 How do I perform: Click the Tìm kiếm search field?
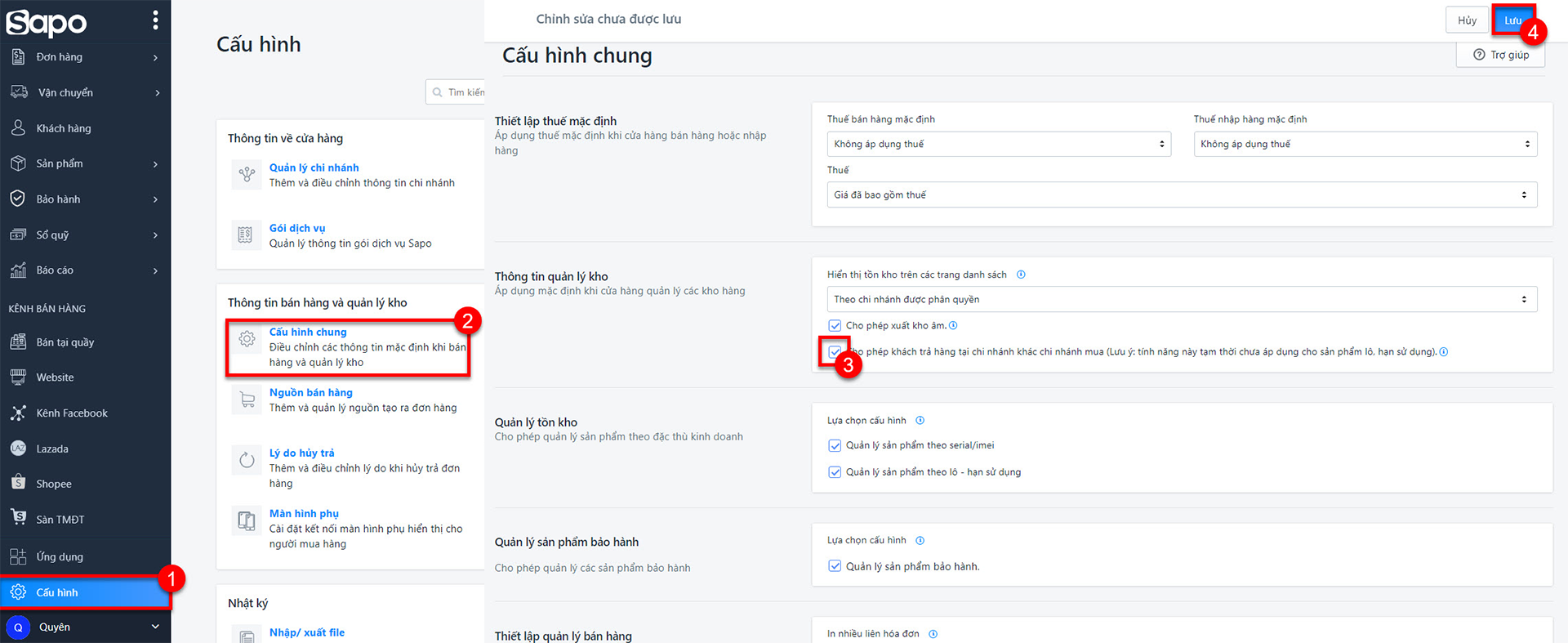pyautogui.click(x=461, y=92)
